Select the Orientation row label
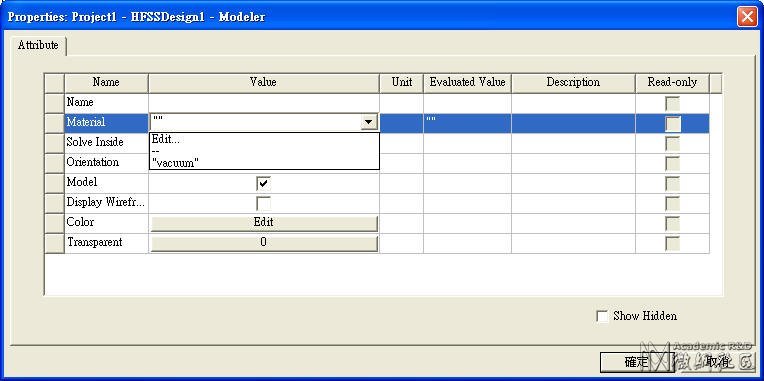764x381 pixels. point(106,163)
